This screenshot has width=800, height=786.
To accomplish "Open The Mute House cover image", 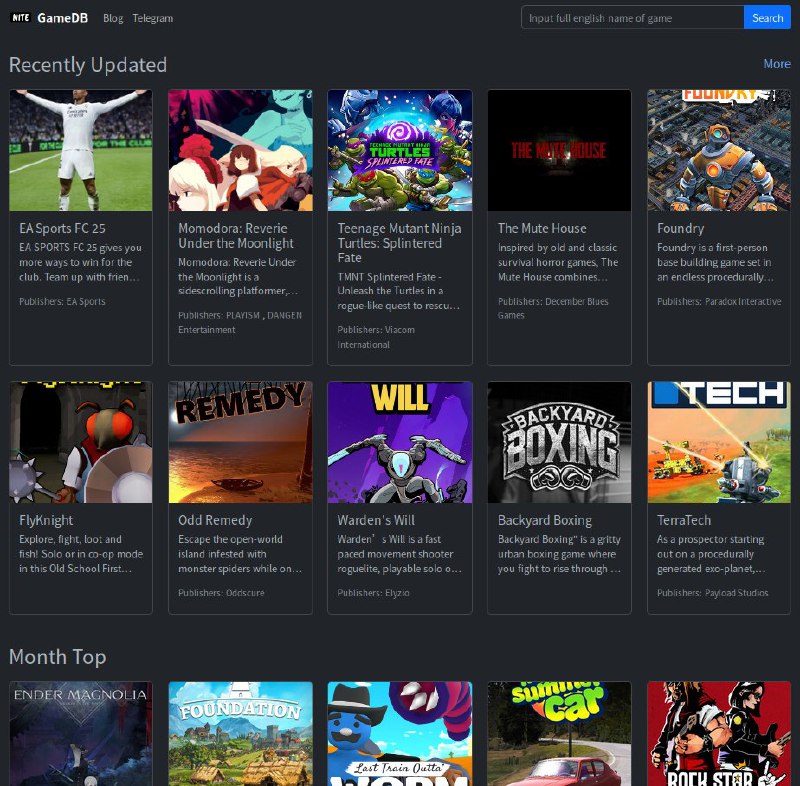I will (559, 150).
